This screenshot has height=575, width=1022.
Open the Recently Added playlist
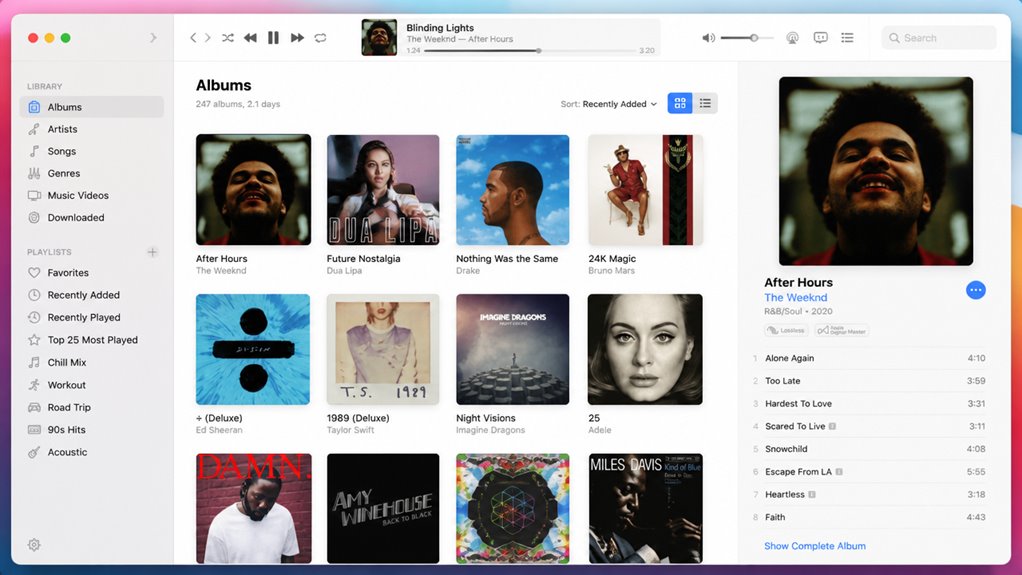click(x=92, y=295)
